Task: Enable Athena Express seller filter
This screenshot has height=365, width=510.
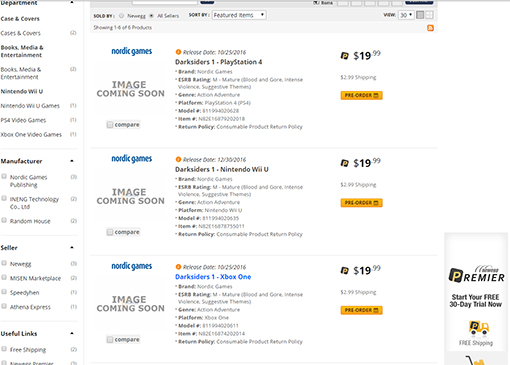Action: (4, 306)
